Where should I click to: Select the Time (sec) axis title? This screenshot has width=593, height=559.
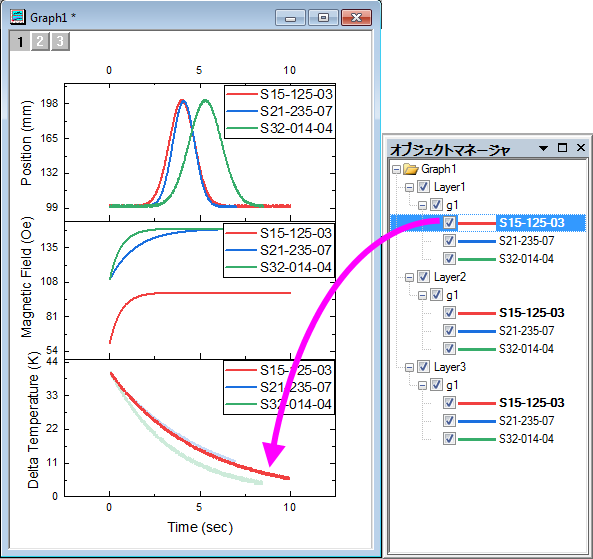[x=200, y=527]
